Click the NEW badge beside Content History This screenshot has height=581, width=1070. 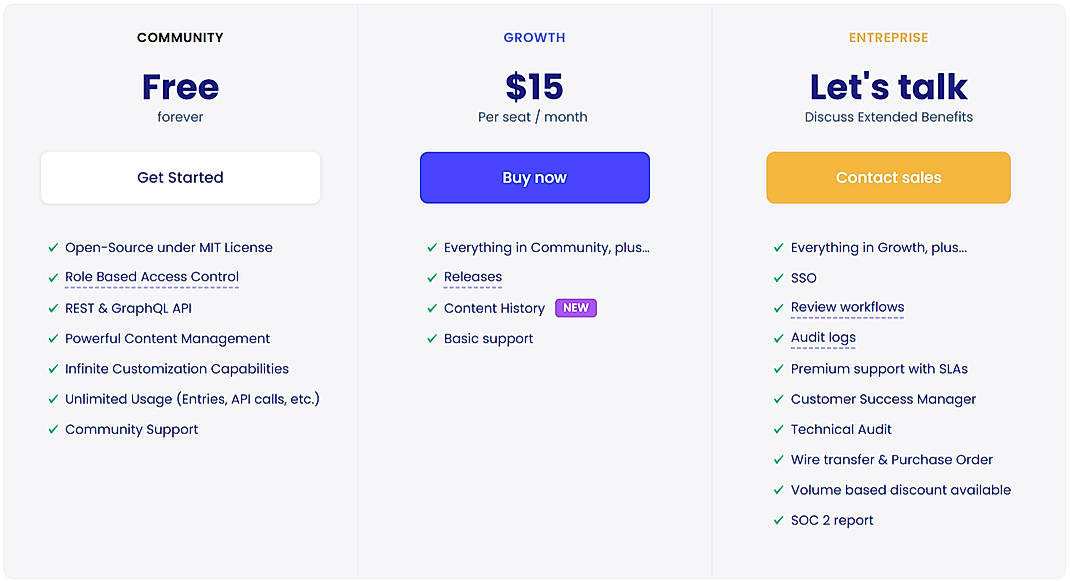[576, 308]
